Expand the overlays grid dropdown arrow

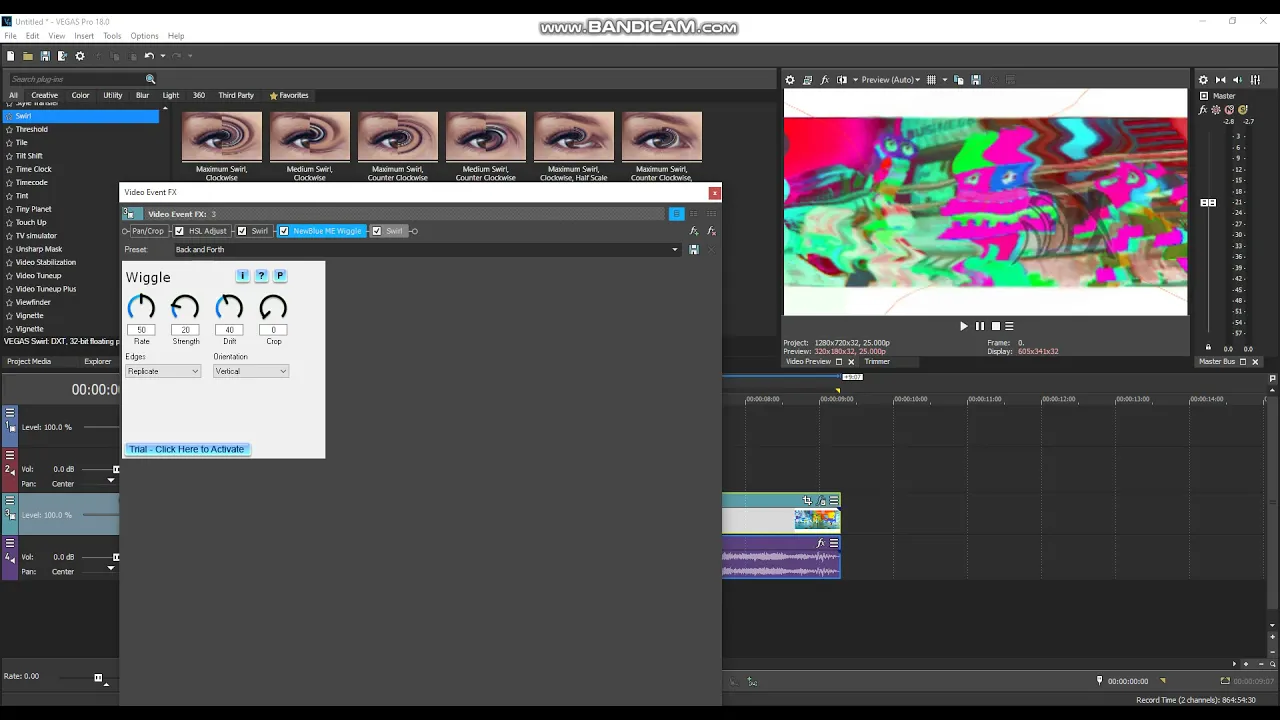944,80
